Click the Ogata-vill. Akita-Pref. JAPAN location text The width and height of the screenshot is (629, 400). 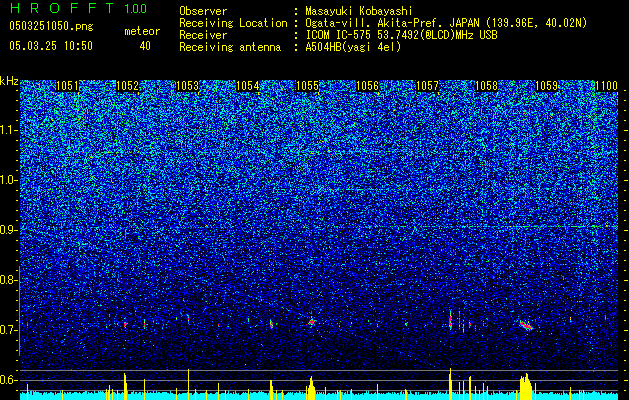[446, 23]
